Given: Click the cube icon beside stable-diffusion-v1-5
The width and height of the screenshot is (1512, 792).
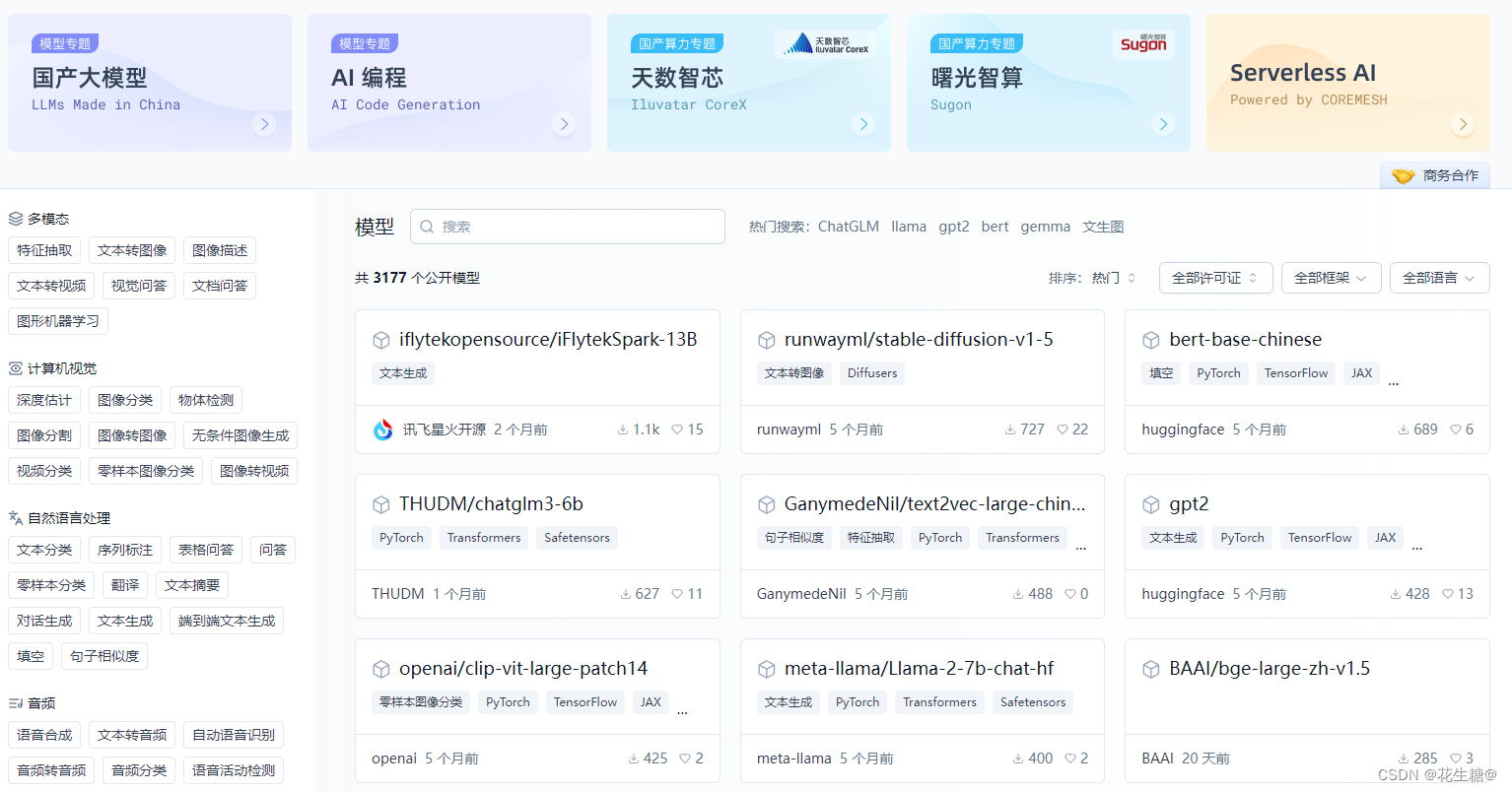Looking at the screenshot, I should pyautogui.click(x=766, y=340).
